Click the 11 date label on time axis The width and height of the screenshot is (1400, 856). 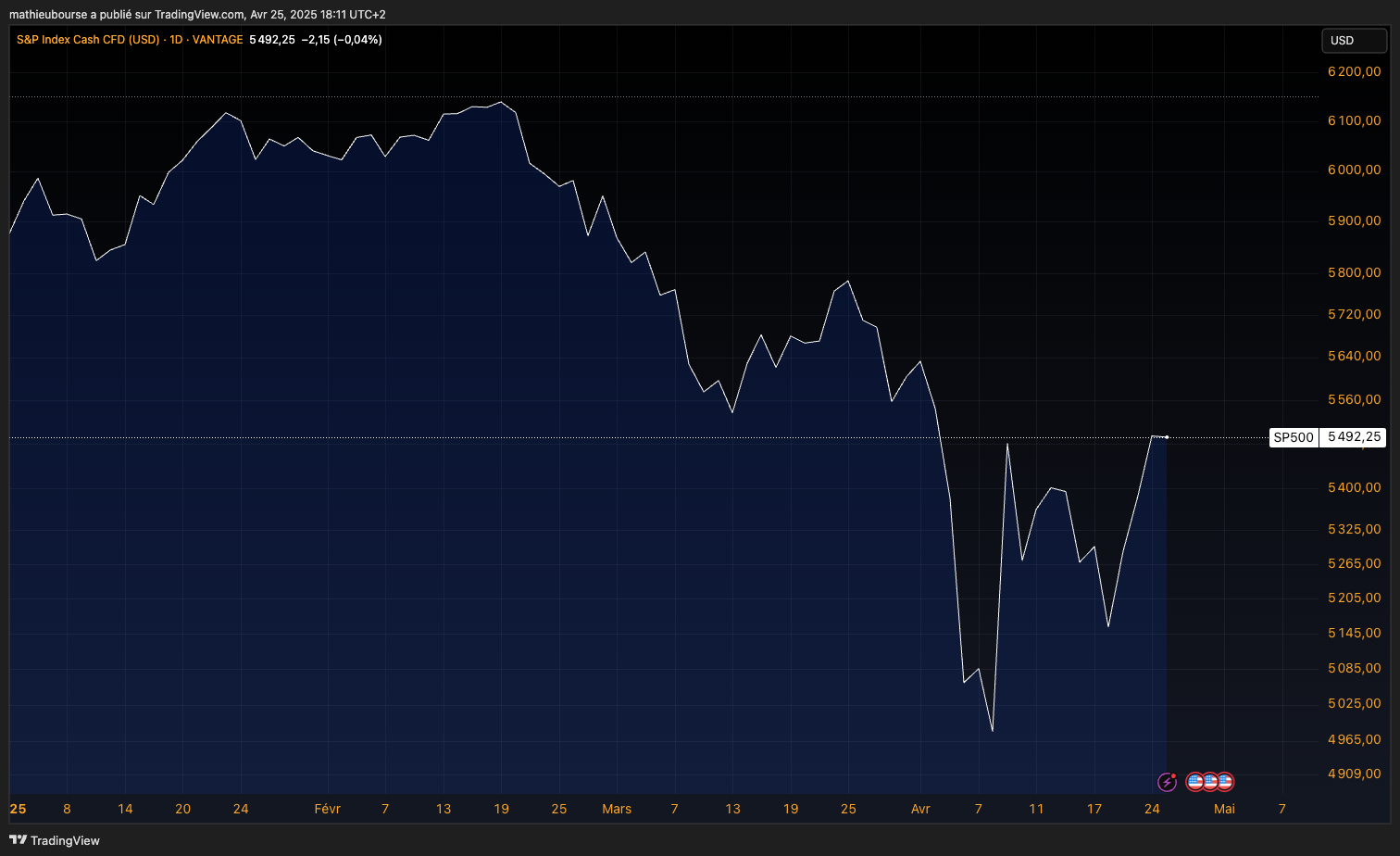tap(1036, 809)
